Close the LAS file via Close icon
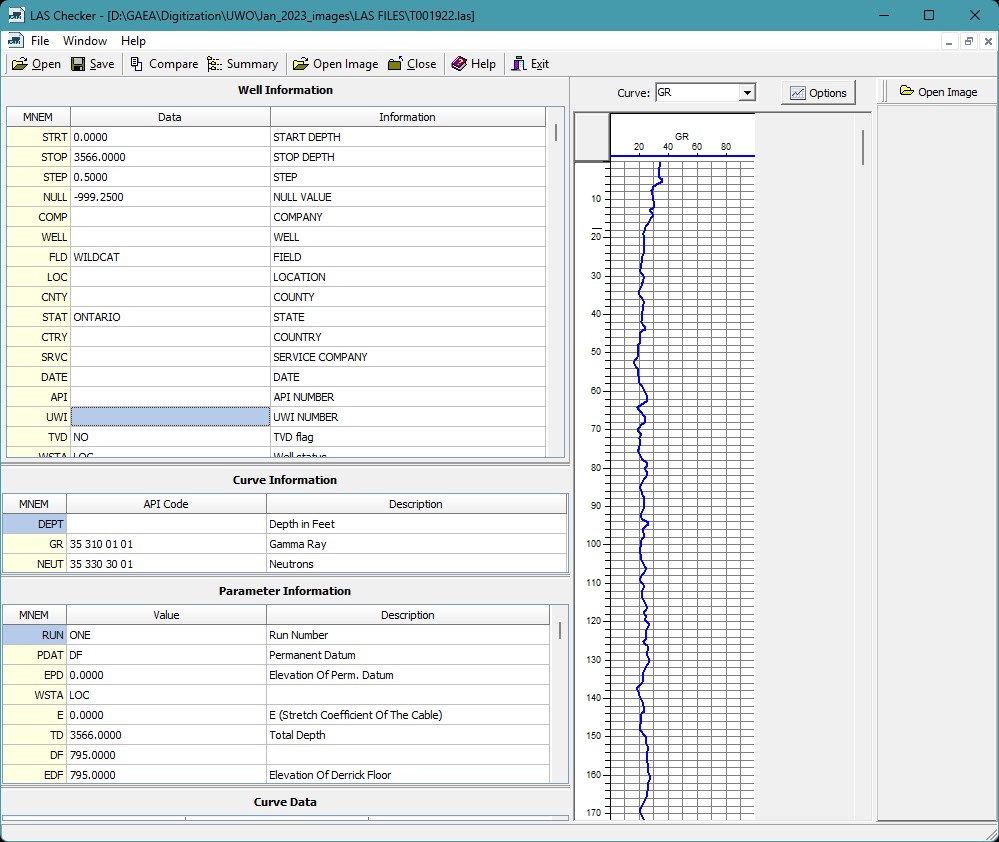The height and width of the screenshot is (842, 999). coord(411,63)
